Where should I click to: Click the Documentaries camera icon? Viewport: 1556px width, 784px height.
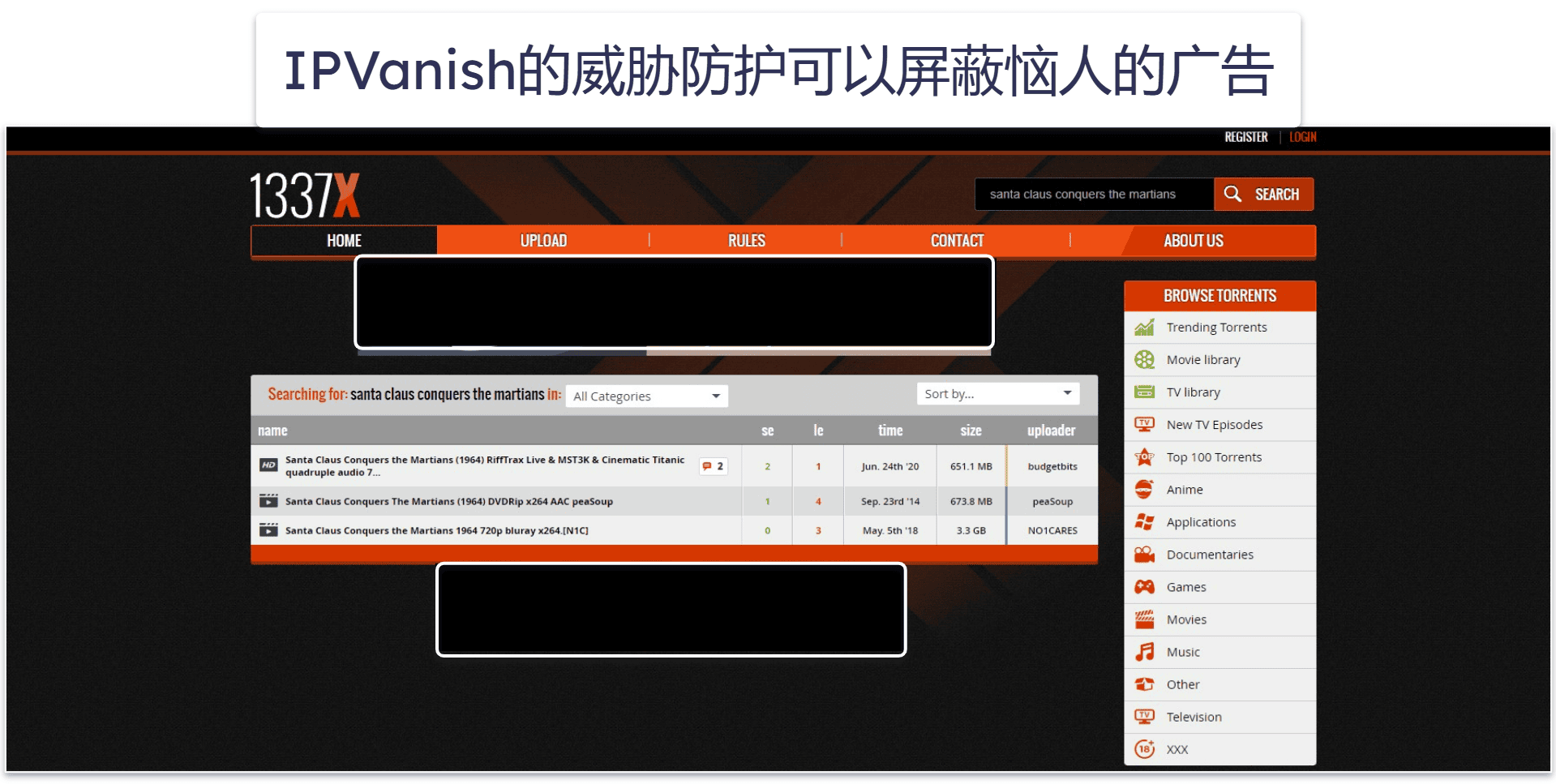pos(1144,555)
